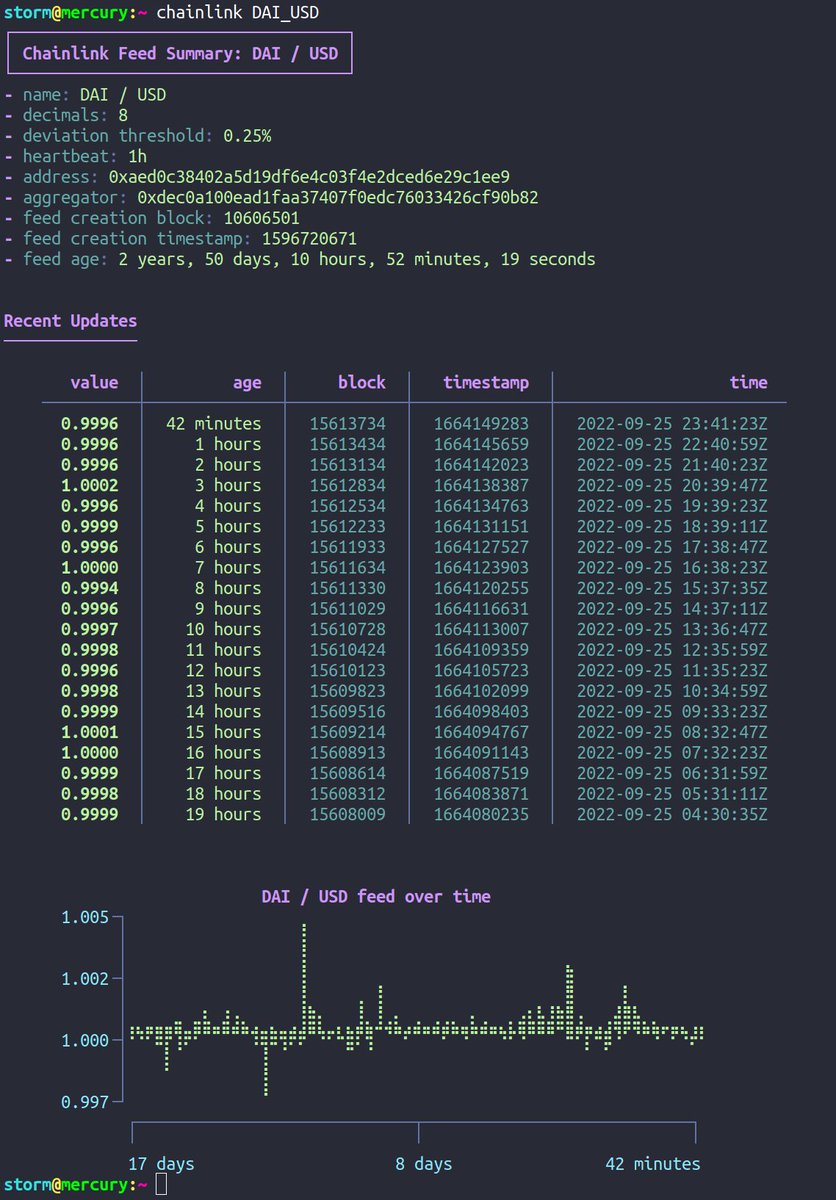
Task: Click the '7 hours' age cell
Action: 228,567
